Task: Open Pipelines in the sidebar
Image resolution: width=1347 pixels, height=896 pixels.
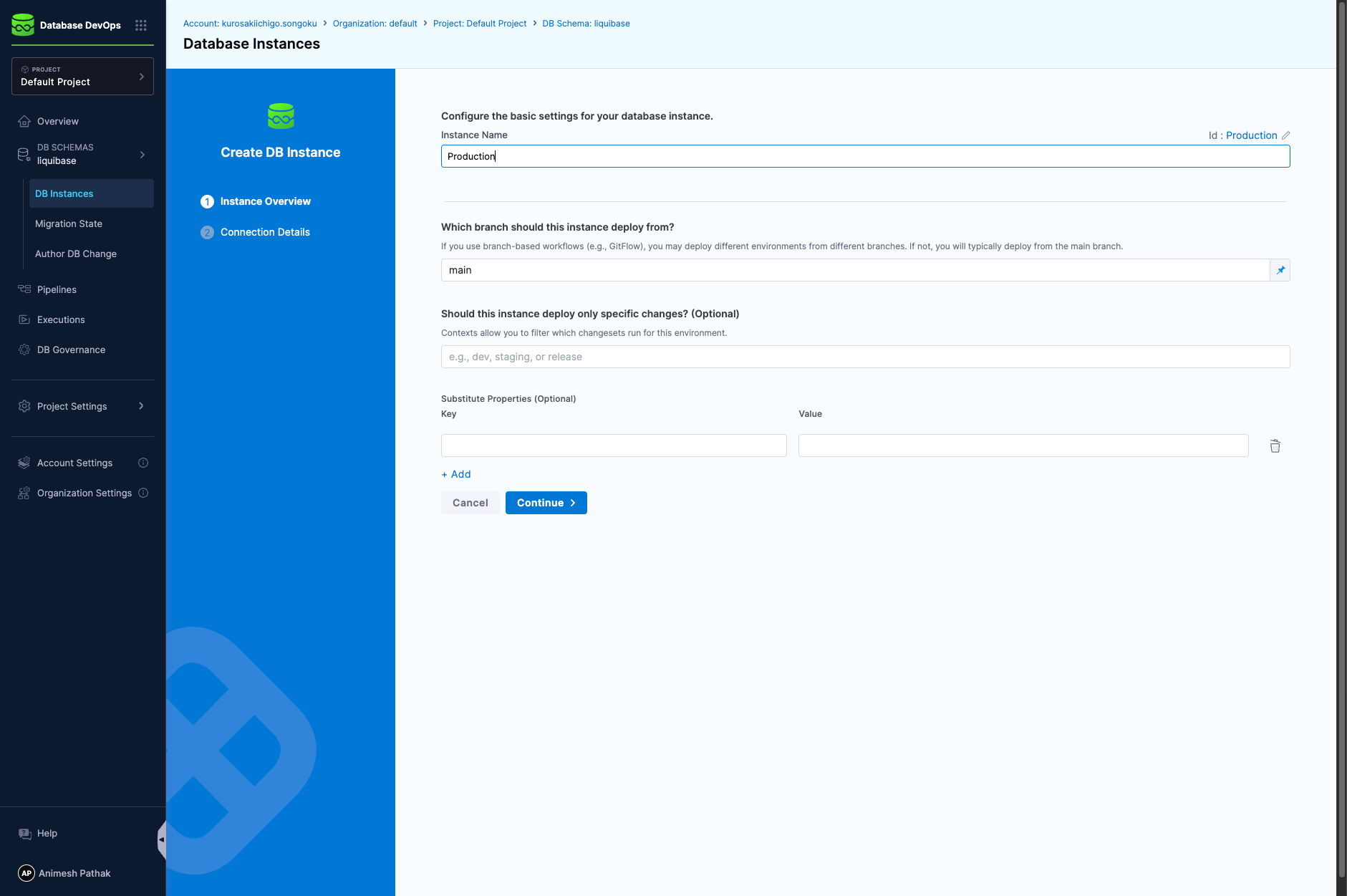Action: point(82,289)
